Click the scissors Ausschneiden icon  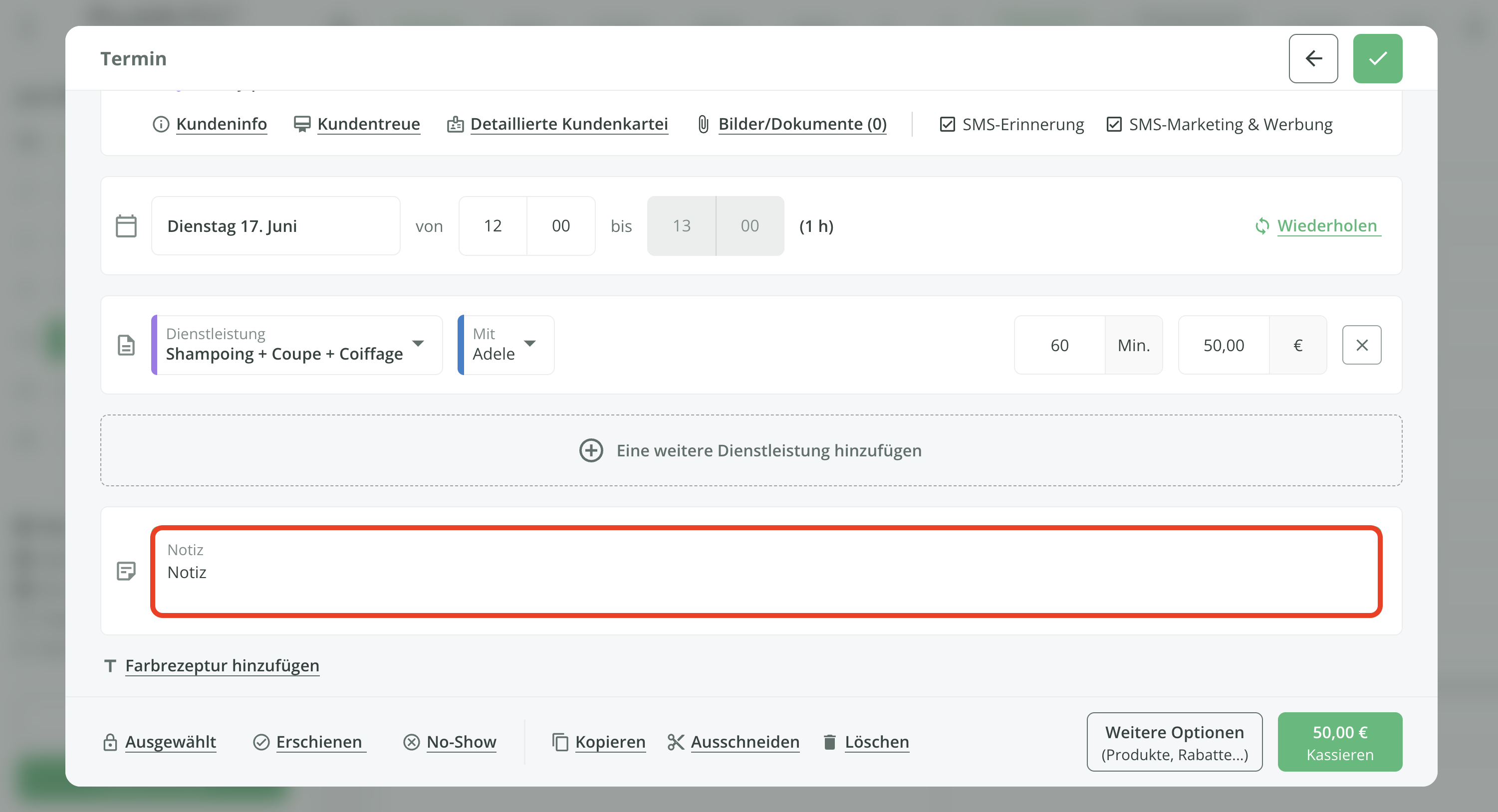tap(675, 742)
